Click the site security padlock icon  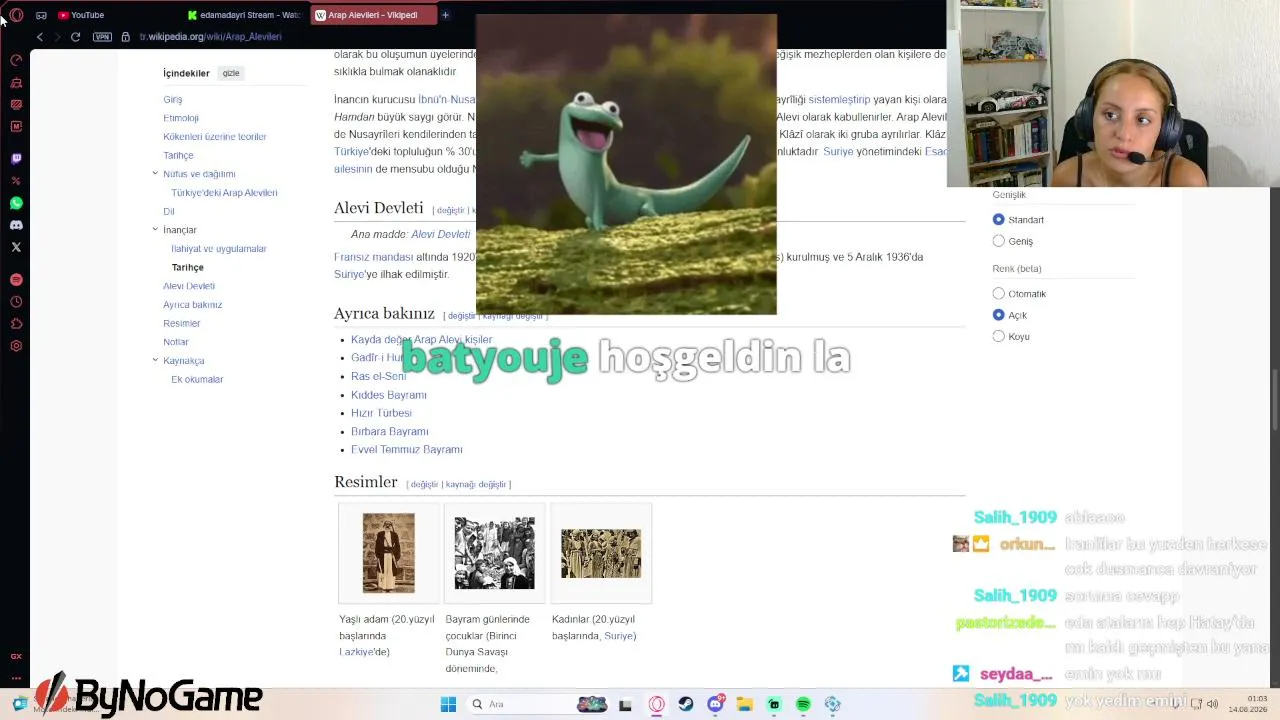tap(125, 37)
